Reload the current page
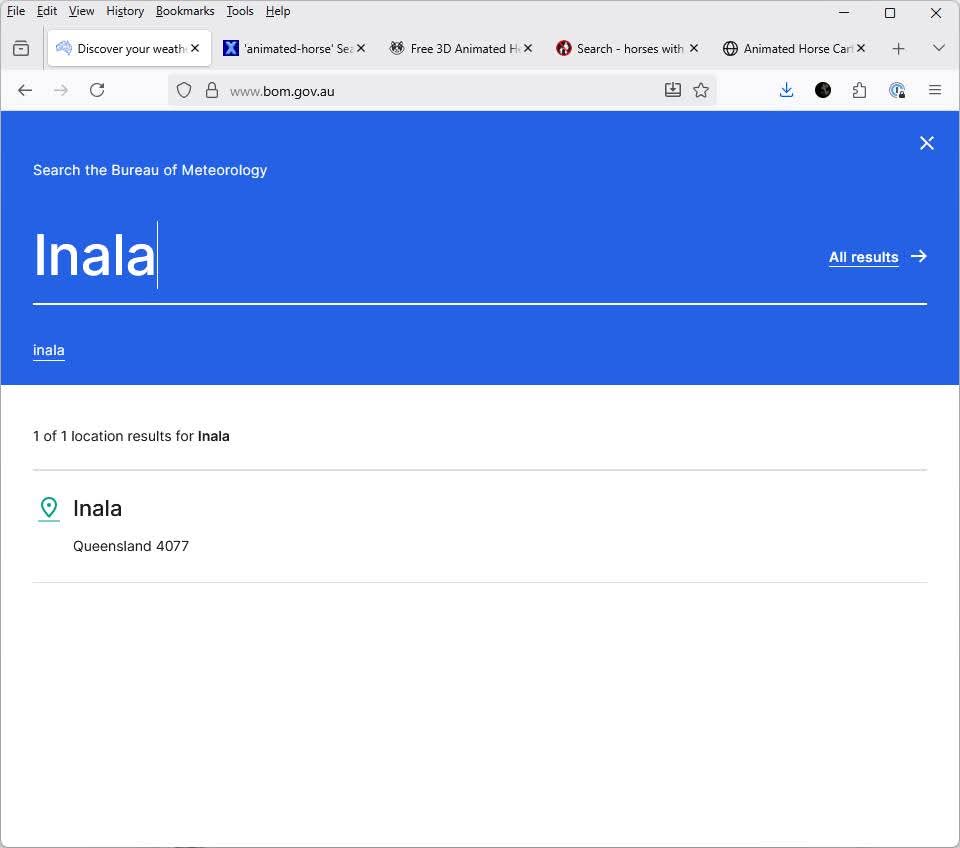 pyautogui.click(x=97, y=90)
